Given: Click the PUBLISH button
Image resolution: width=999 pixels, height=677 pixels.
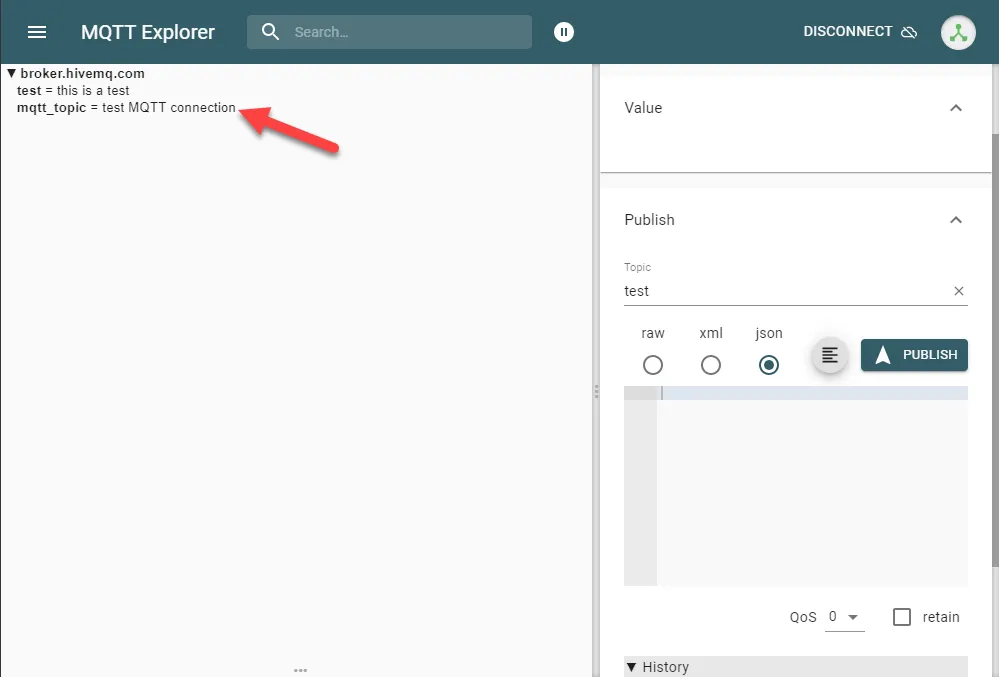Looking at the screenshot, I should point(914,354).
